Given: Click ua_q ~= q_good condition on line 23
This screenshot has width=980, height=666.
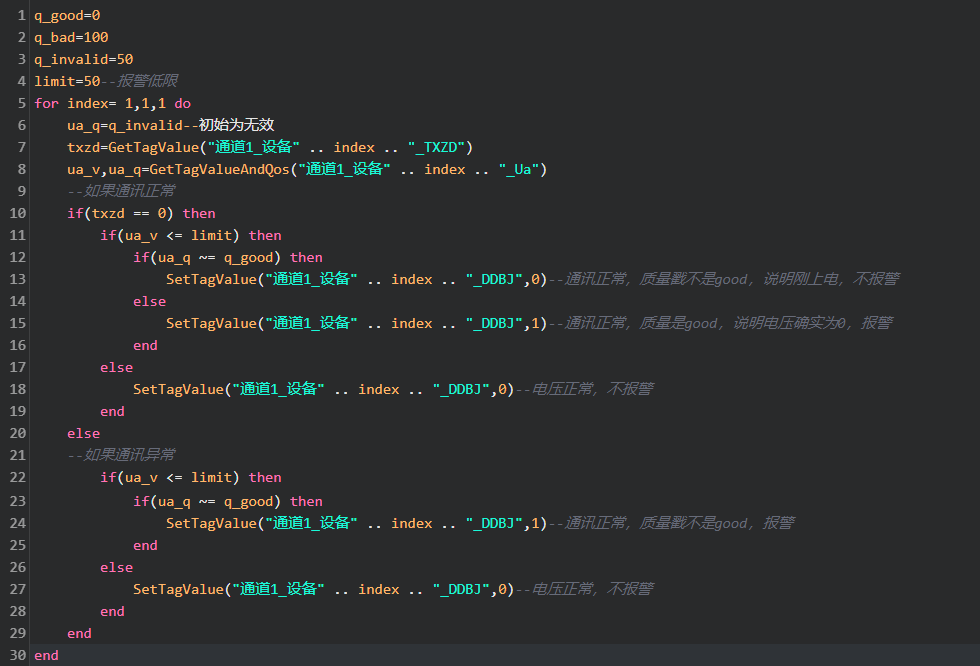Looking at the screenshot, I should (216, 501).
